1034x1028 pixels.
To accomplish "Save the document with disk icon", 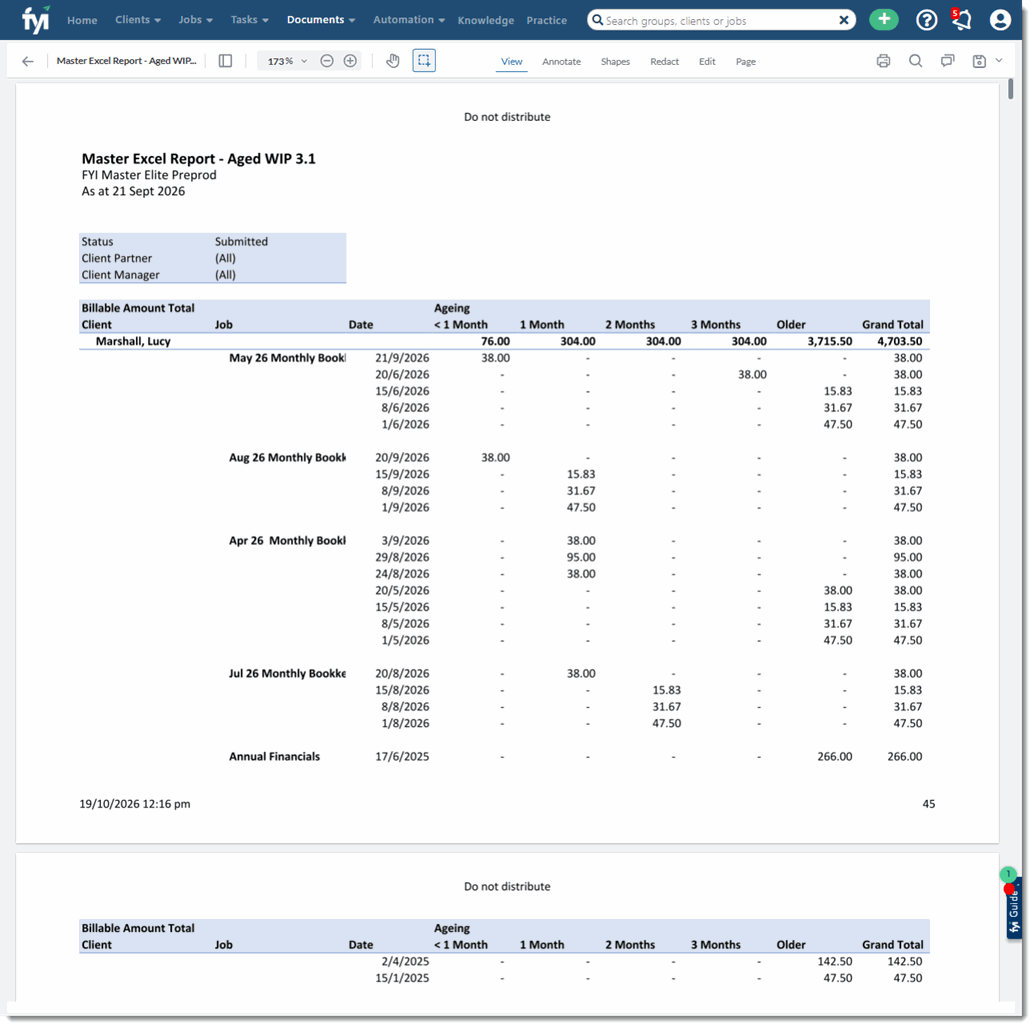I will [x=979, y=61].
